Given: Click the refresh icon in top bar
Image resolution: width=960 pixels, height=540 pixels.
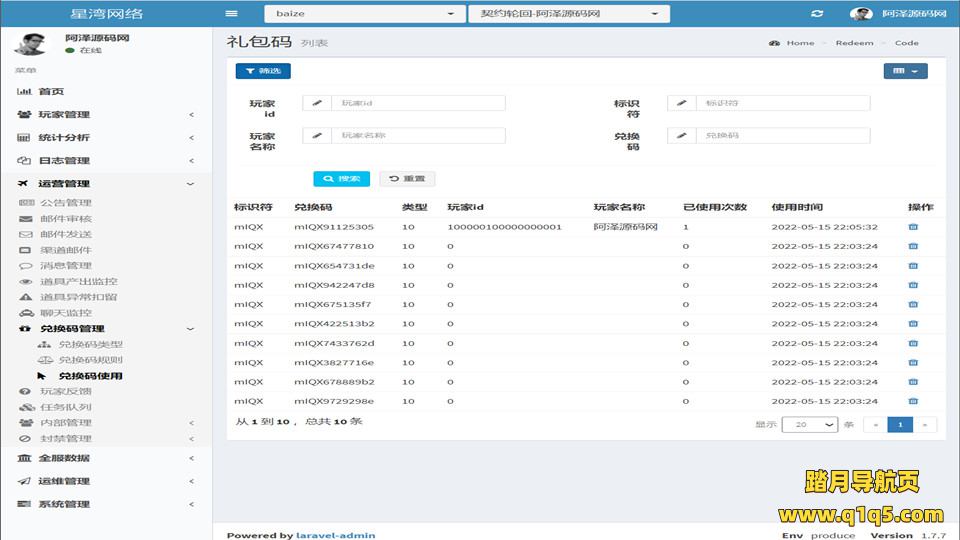Looking at the screenshot, I should 817,14.
